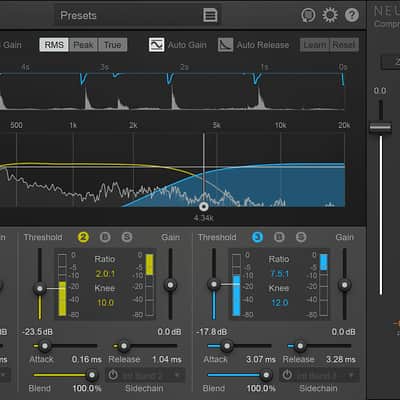The image size is (400, 400).
Task: Click the band 3 Blend 100.0% value
Action: click(x=261, y=388)
